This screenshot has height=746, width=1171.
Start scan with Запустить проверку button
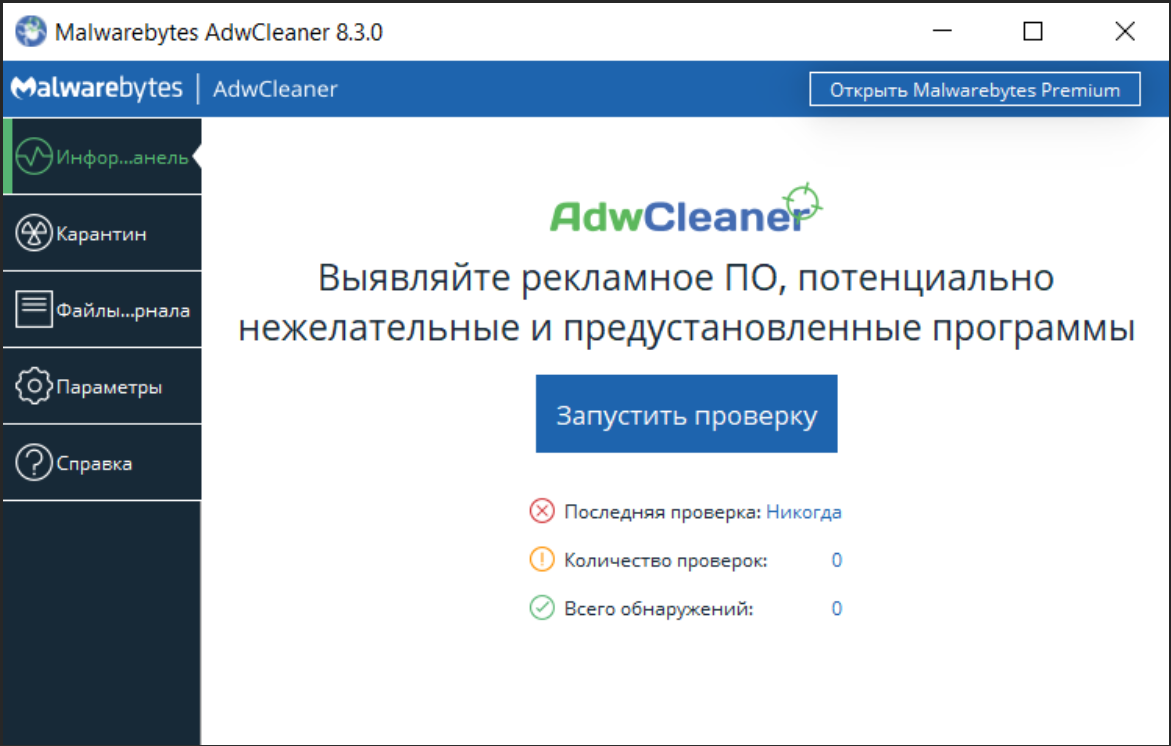coord(686,414)
